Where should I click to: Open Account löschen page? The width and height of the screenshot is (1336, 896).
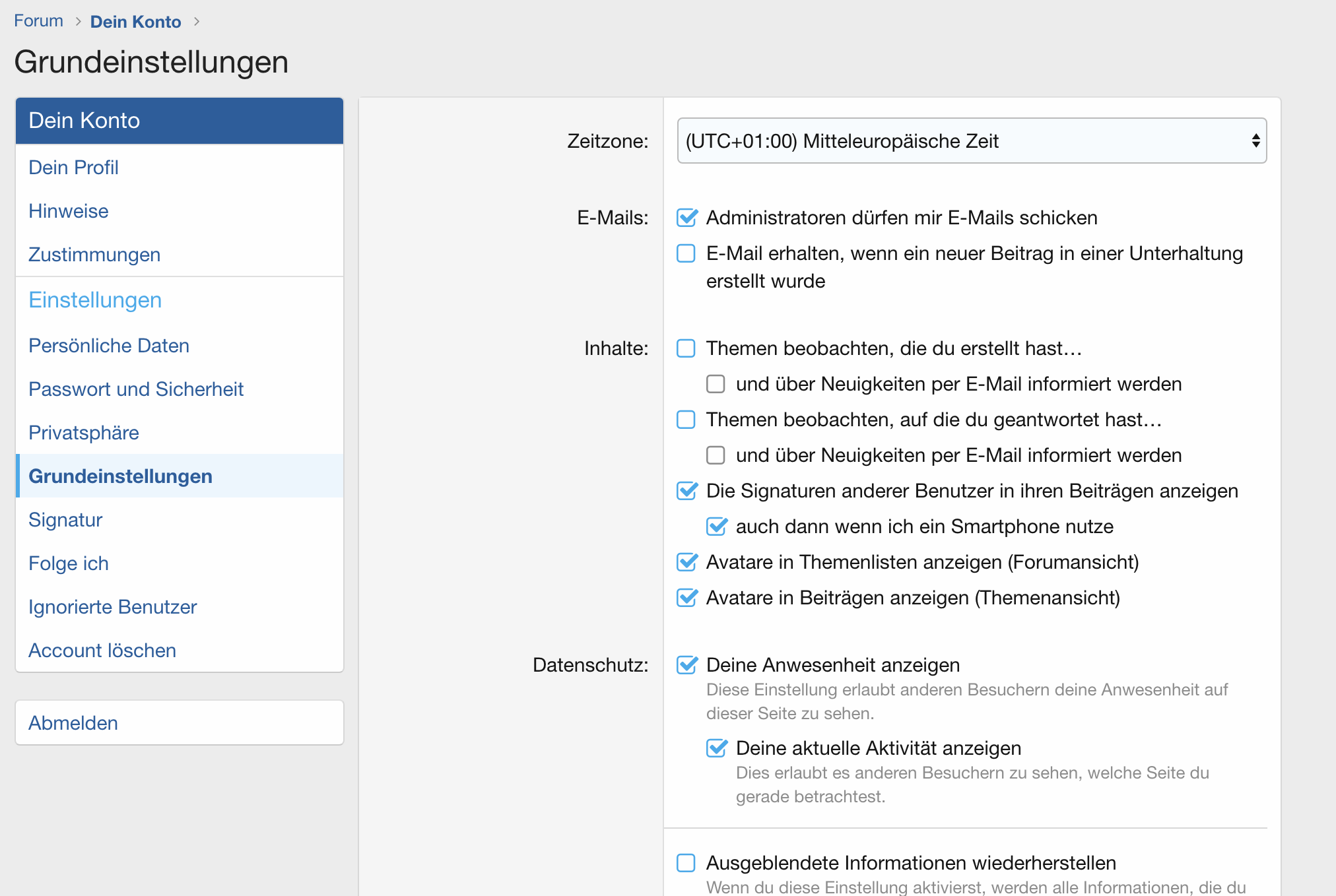pos(102,651)
